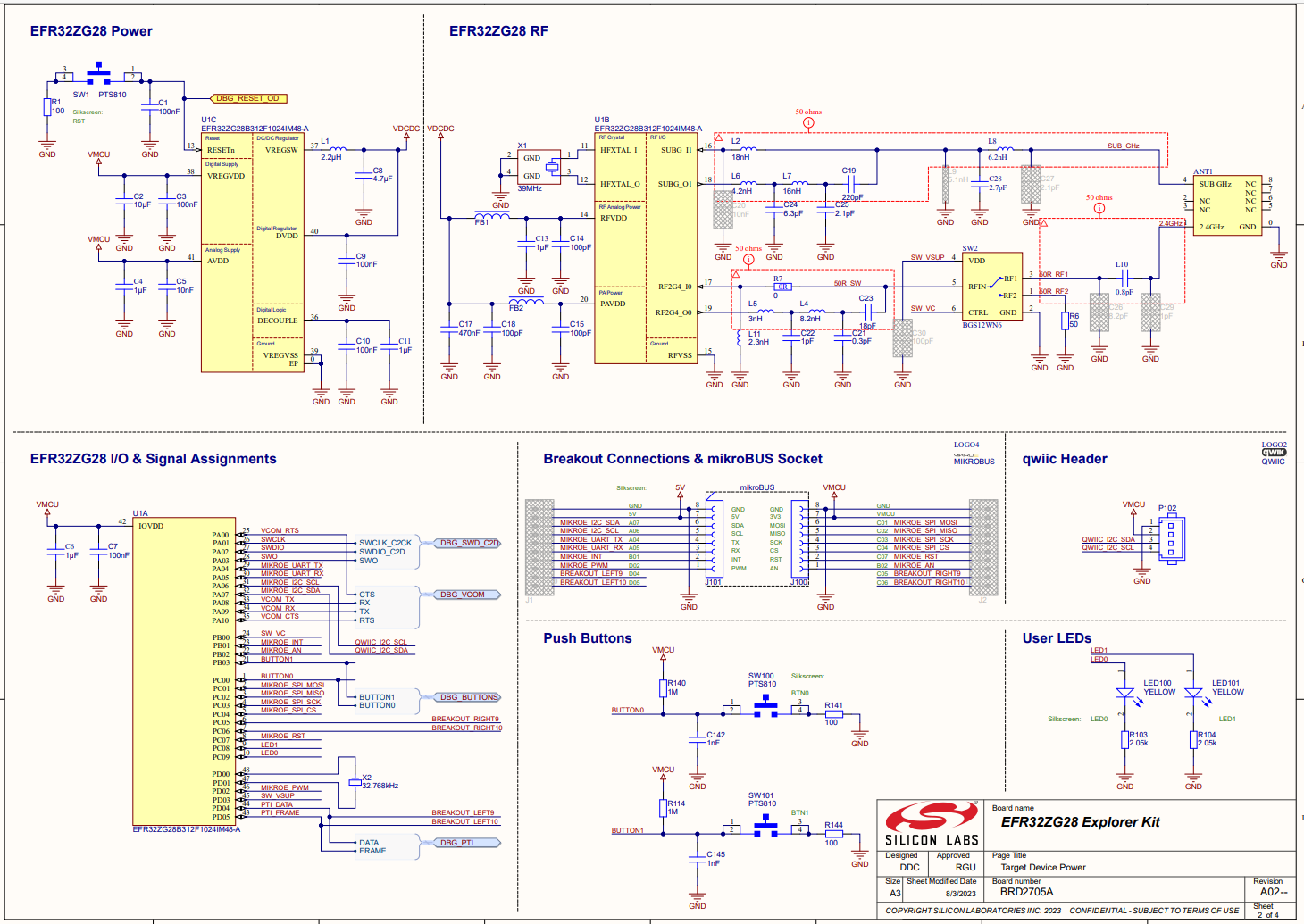The image size is (1304, 924).
Task: Click the DBG_PTI port tag
Action: click(468, 843)
